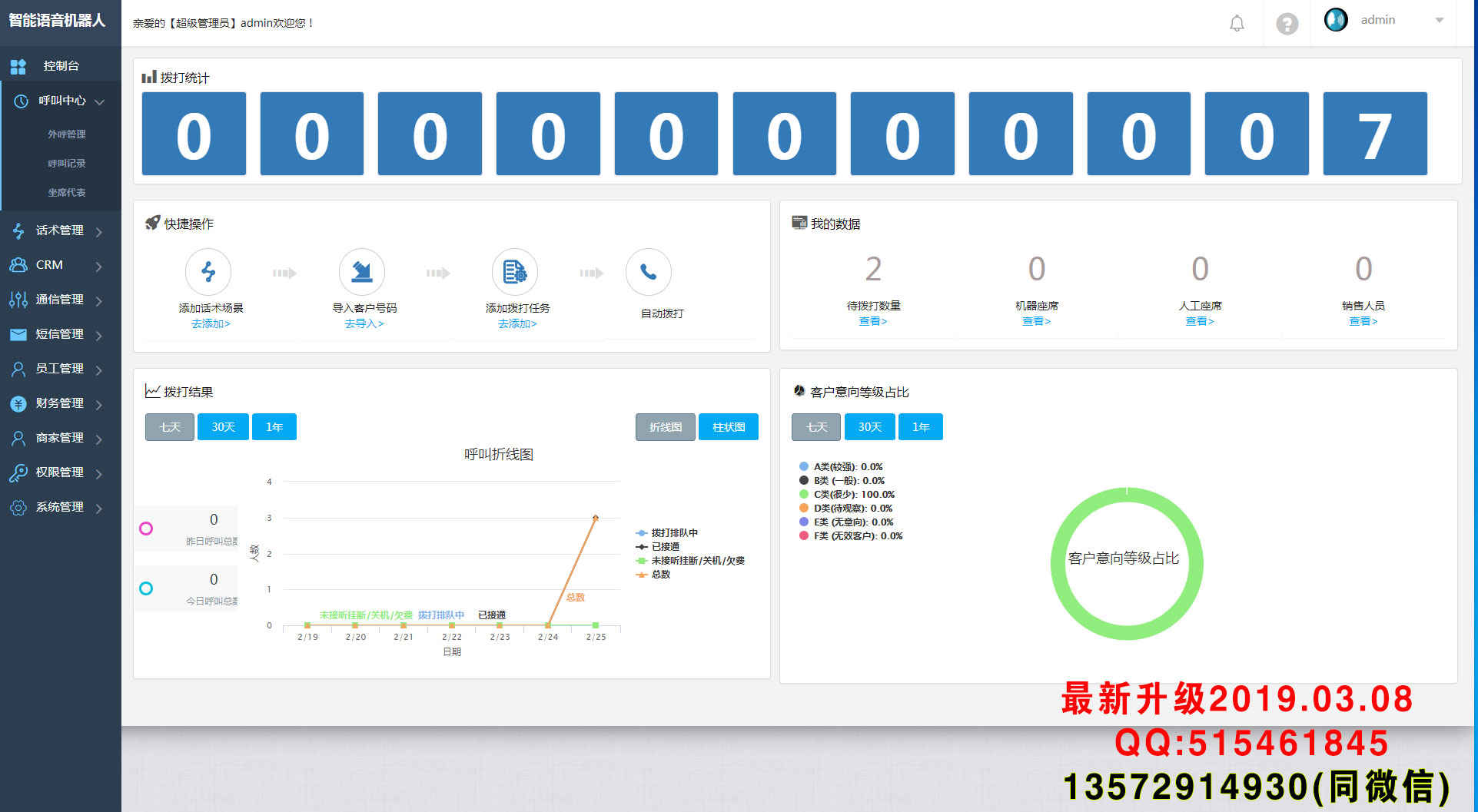This screenshot has width=1478, height=812.
Task: Click the 拨打统计 bar chart icon
Action: coord(149,77)
